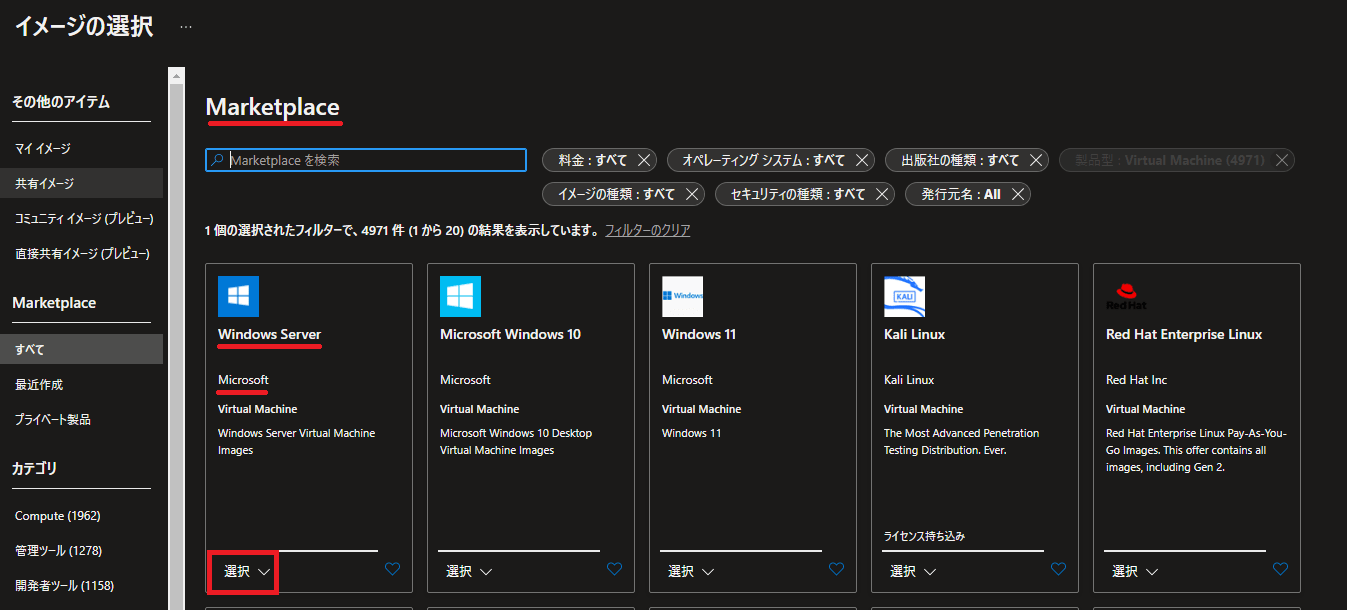Click Red Hat Inc publisher text
The width and height of the screenshot is (1347, 610).
tap(1136, 380)
